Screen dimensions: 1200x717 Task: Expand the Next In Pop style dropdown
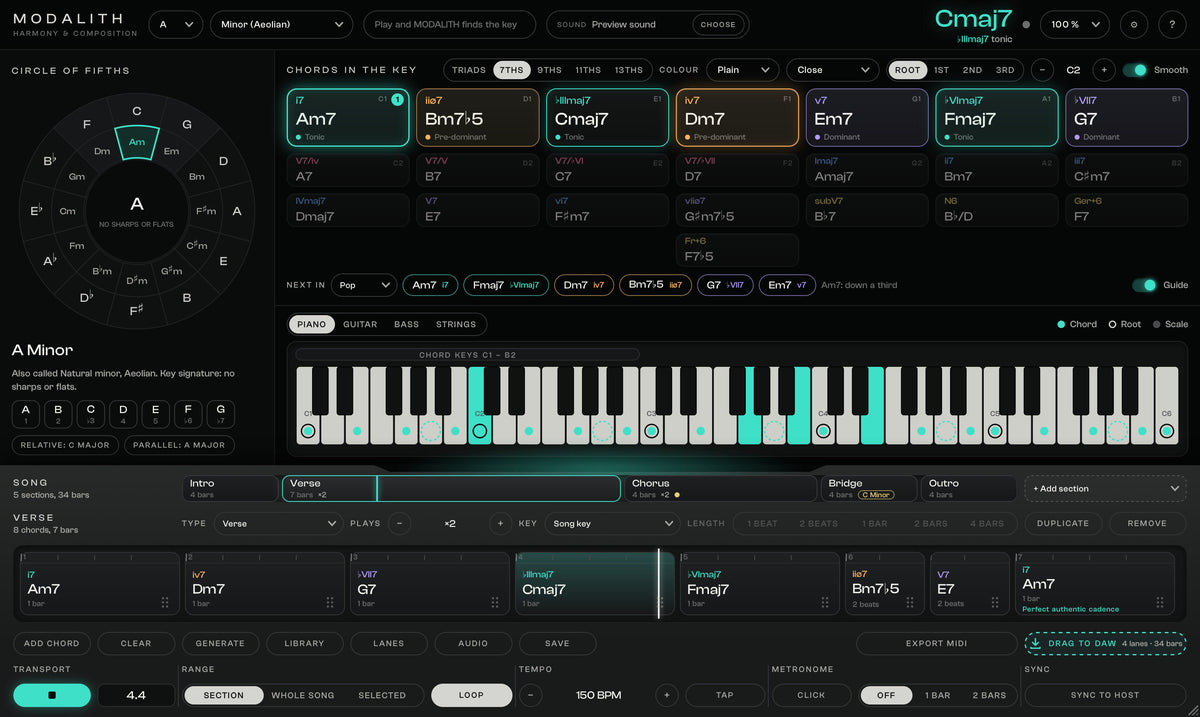point(364,285)
